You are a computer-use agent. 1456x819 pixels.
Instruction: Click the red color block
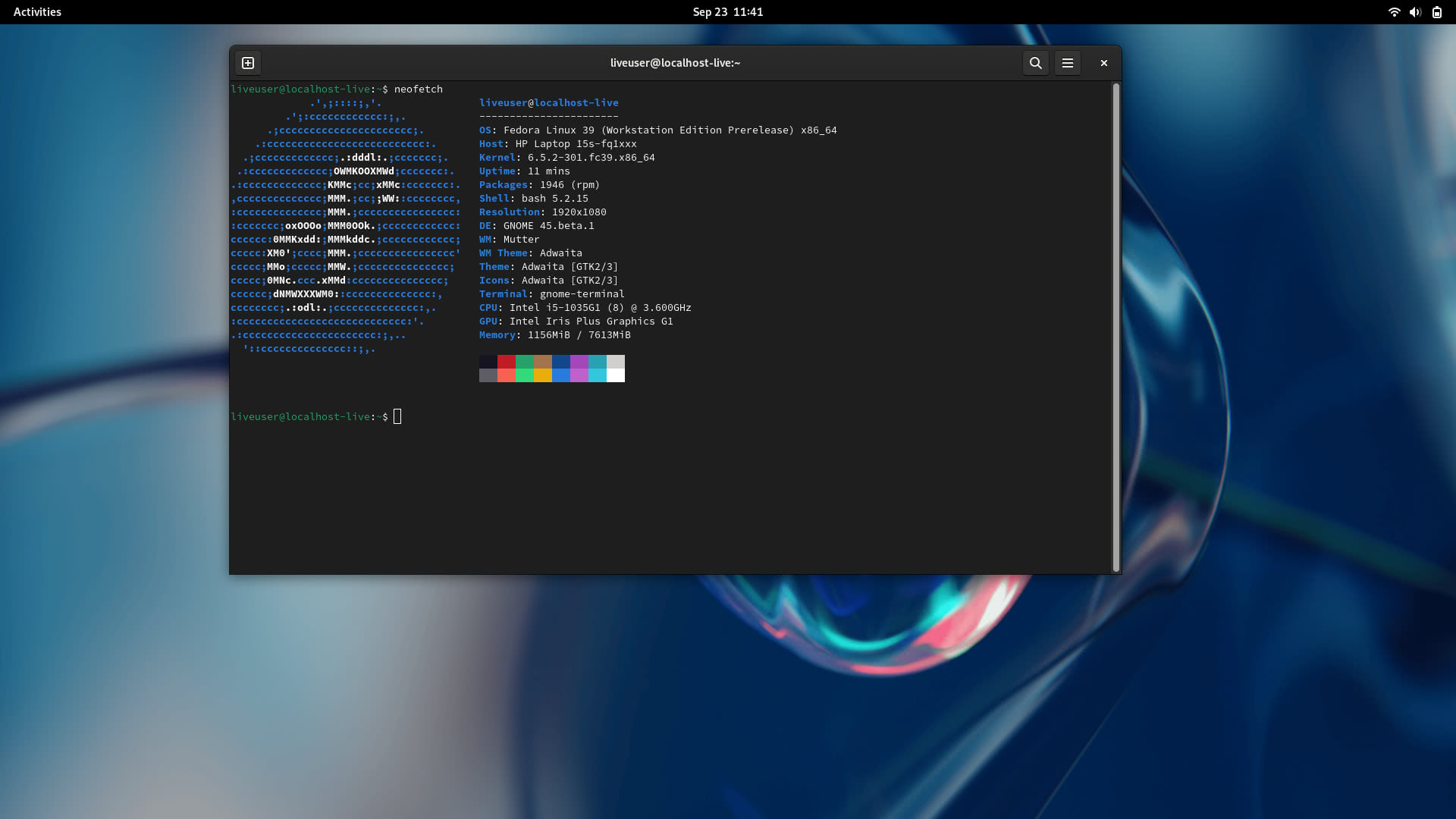[506, 362]
